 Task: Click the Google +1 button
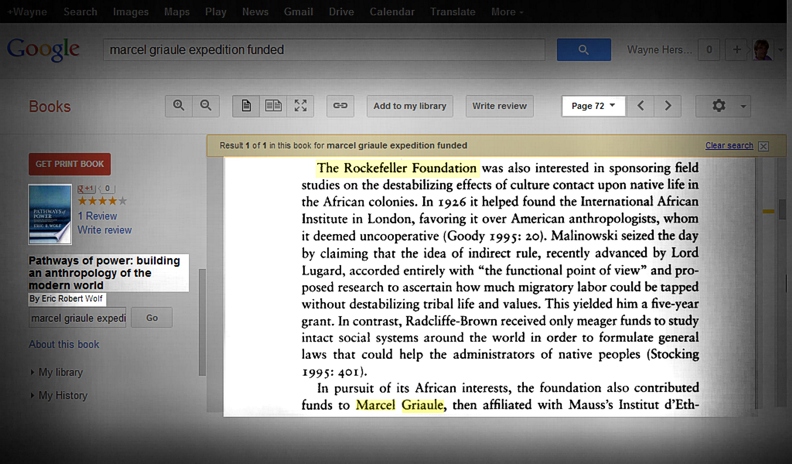coord(86,188)
